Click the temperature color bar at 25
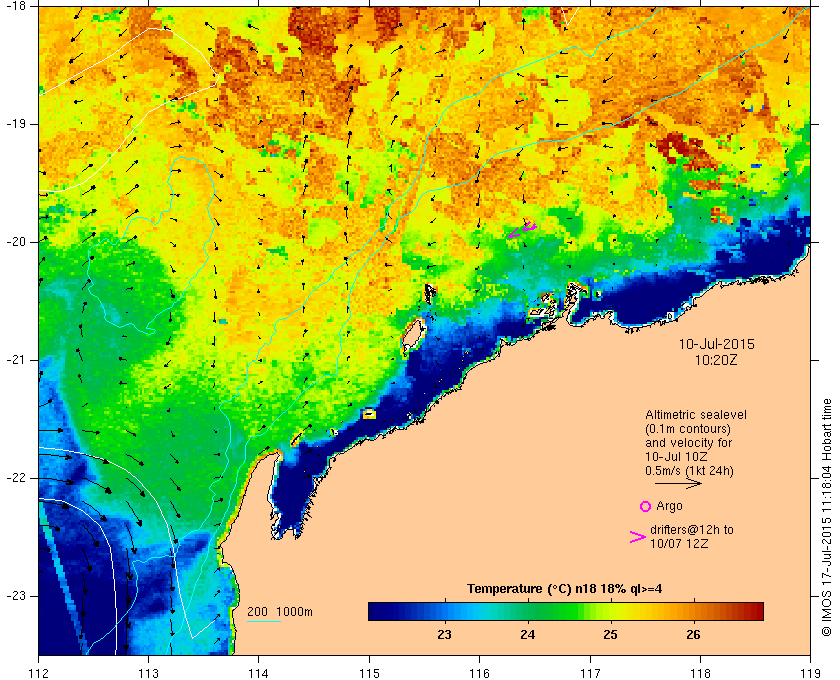 coord(610,611)
